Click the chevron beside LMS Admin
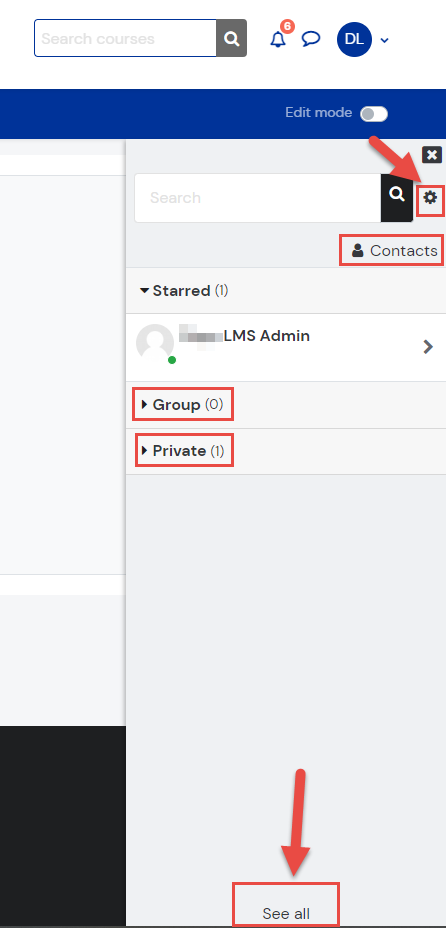This screenshot has height=928, width=446. pos(428,347)
